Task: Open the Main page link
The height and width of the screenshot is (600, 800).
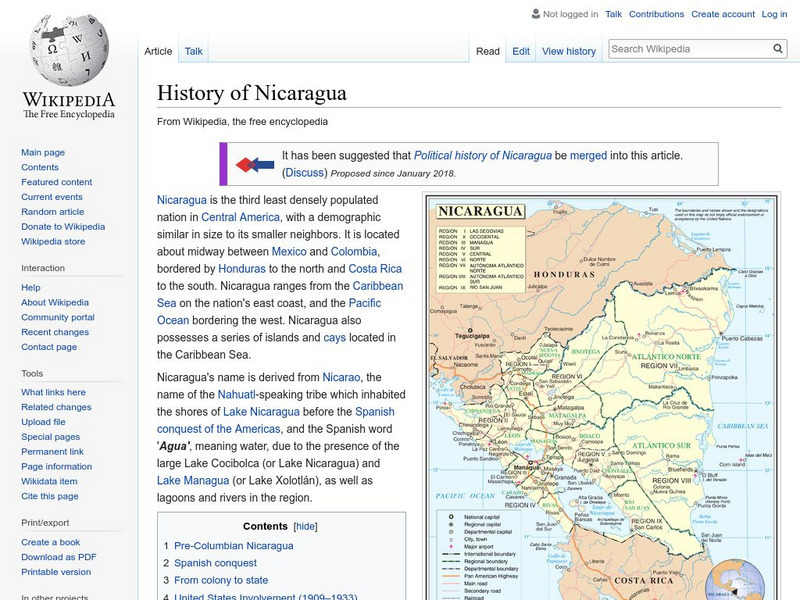Action: [44, 150]
